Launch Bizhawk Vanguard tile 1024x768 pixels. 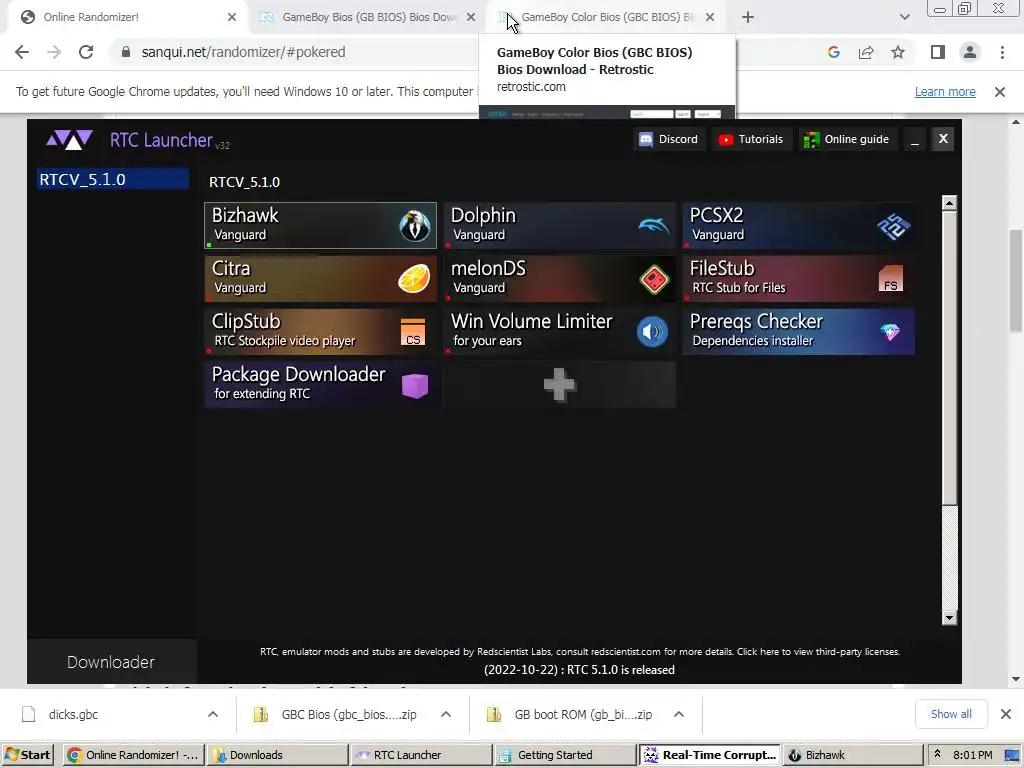[320, 225]
